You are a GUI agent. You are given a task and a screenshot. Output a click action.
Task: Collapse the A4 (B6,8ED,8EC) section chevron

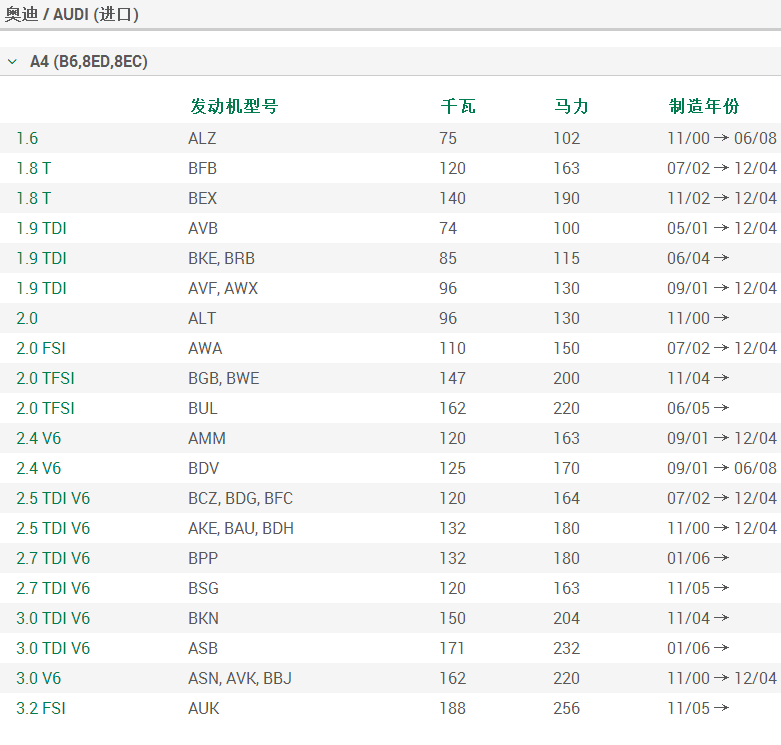tap(12, 62)
